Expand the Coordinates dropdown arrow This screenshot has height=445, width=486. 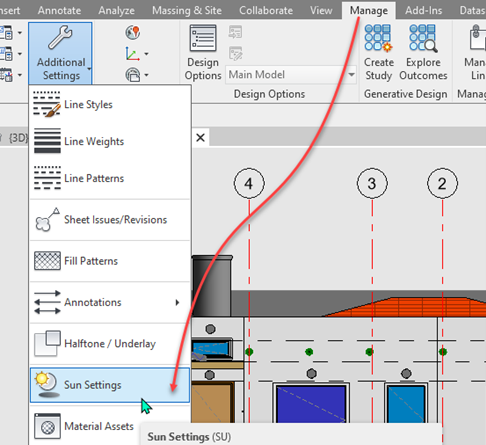tap(147, 54)
